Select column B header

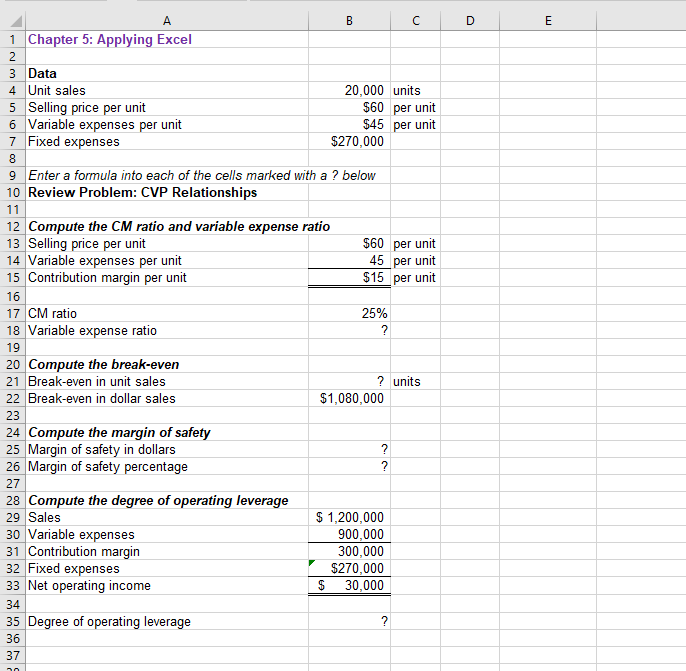tap(349, 21)
